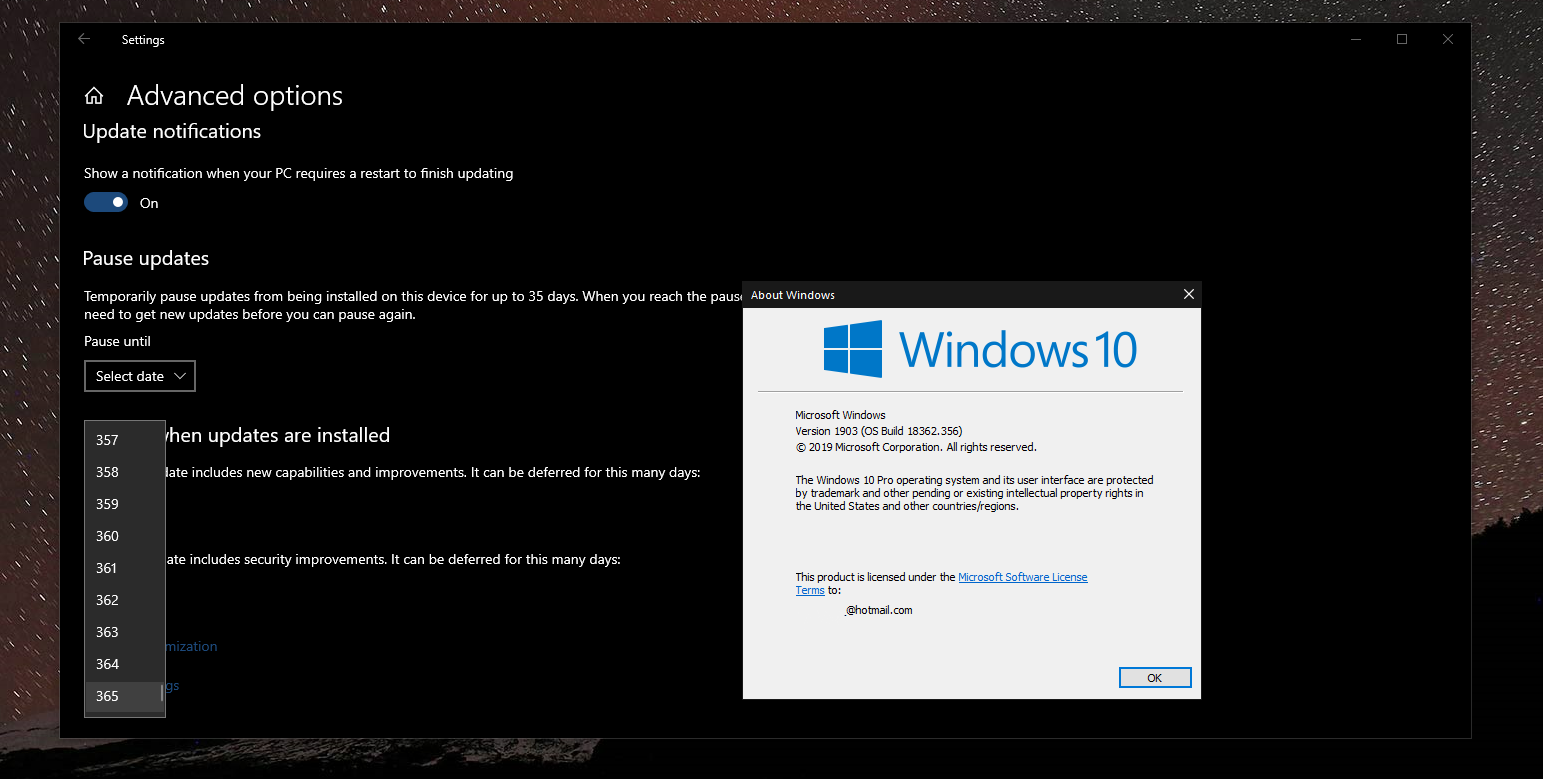The image size is (1543, 779).
Task: Select the Windows logo beside 'Windows 10' text
Action: point(852,349)
